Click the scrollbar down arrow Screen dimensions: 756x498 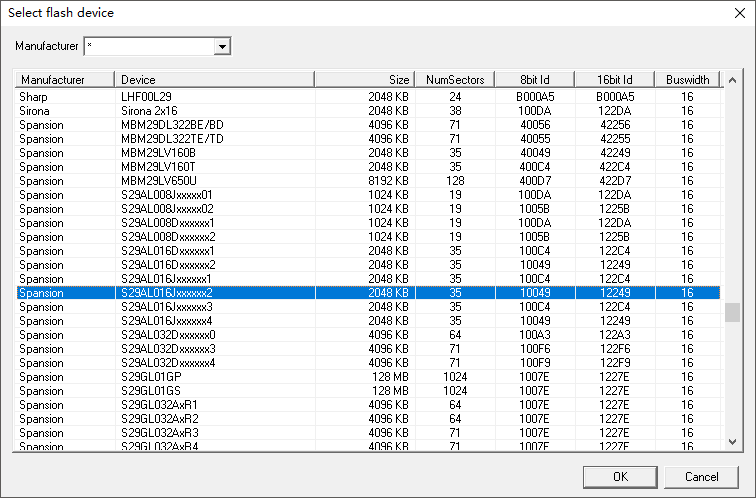coord(732,441)
